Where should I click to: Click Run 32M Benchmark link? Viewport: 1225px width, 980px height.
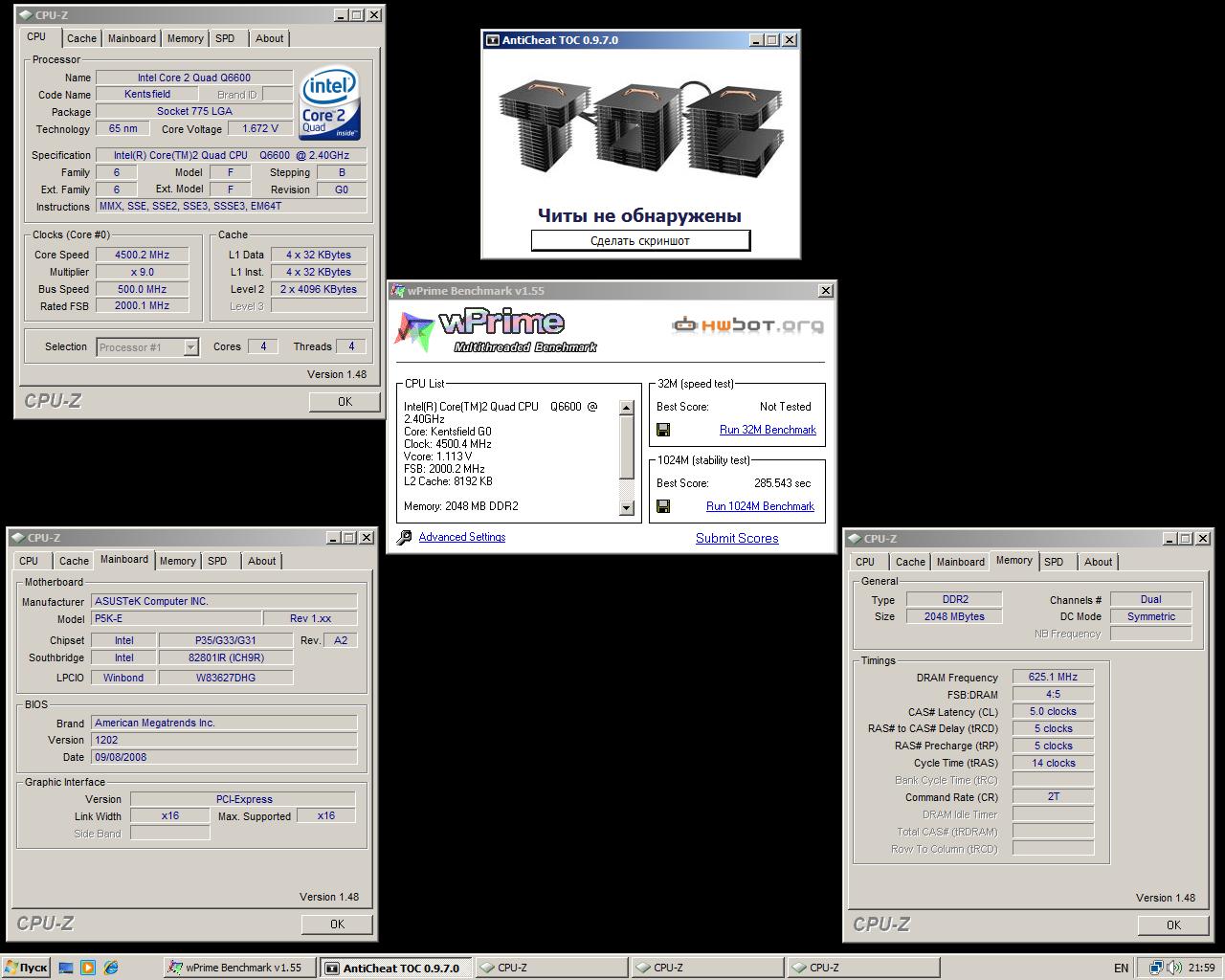click(x=768, y=431)
